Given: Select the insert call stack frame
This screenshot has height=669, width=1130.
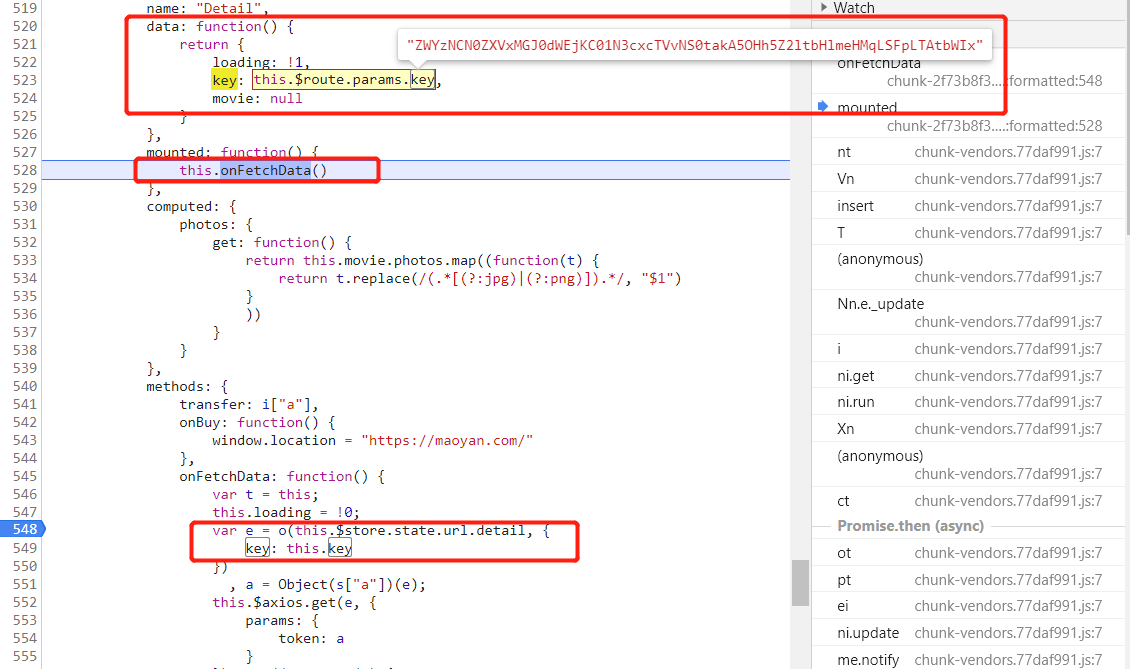Looking at the screenshot, I should pyautogui.click(x=856, y=205).
